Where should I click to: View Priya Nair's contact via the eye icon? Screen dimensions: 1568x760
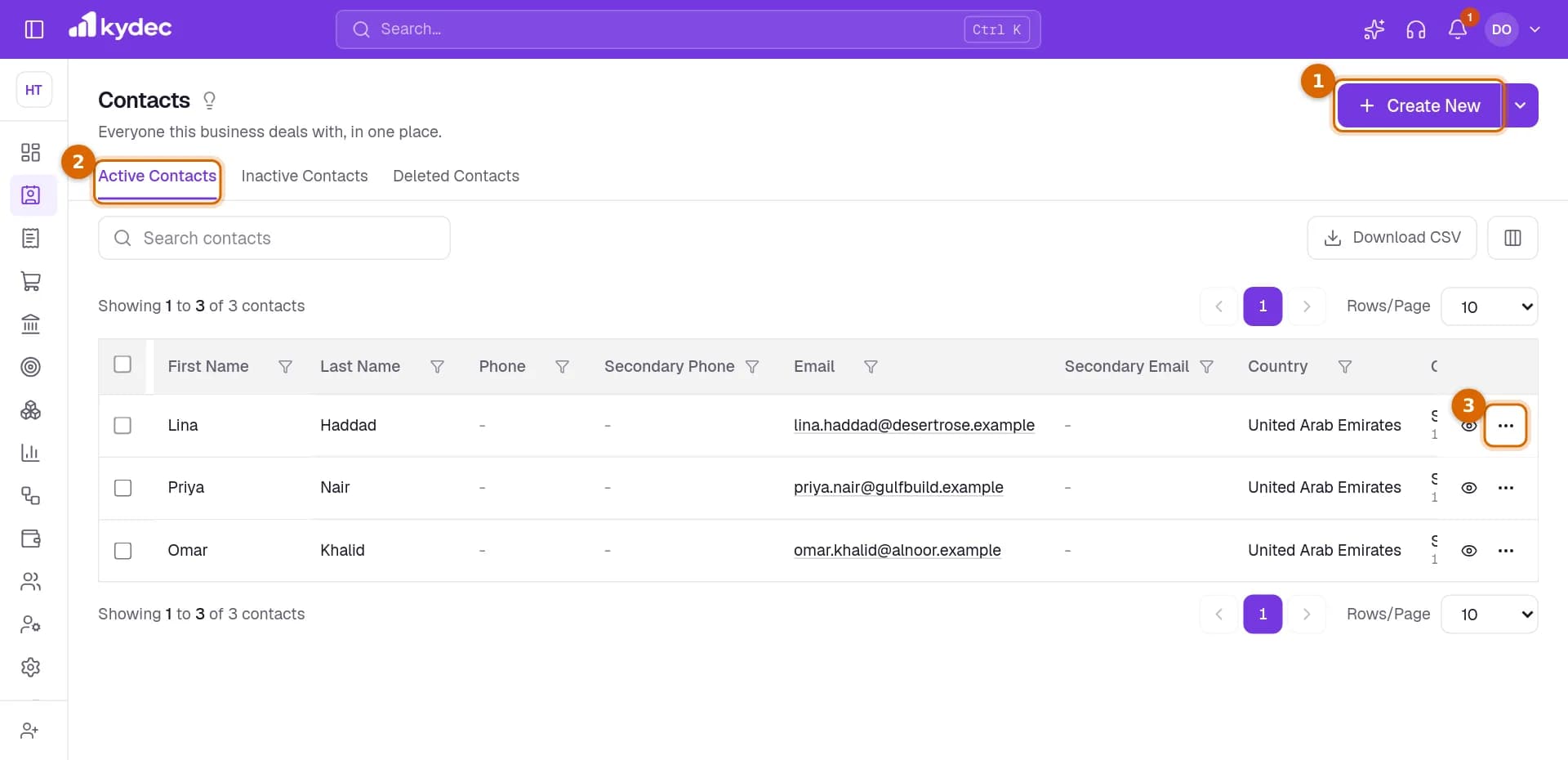click(x=1468, y=488)
